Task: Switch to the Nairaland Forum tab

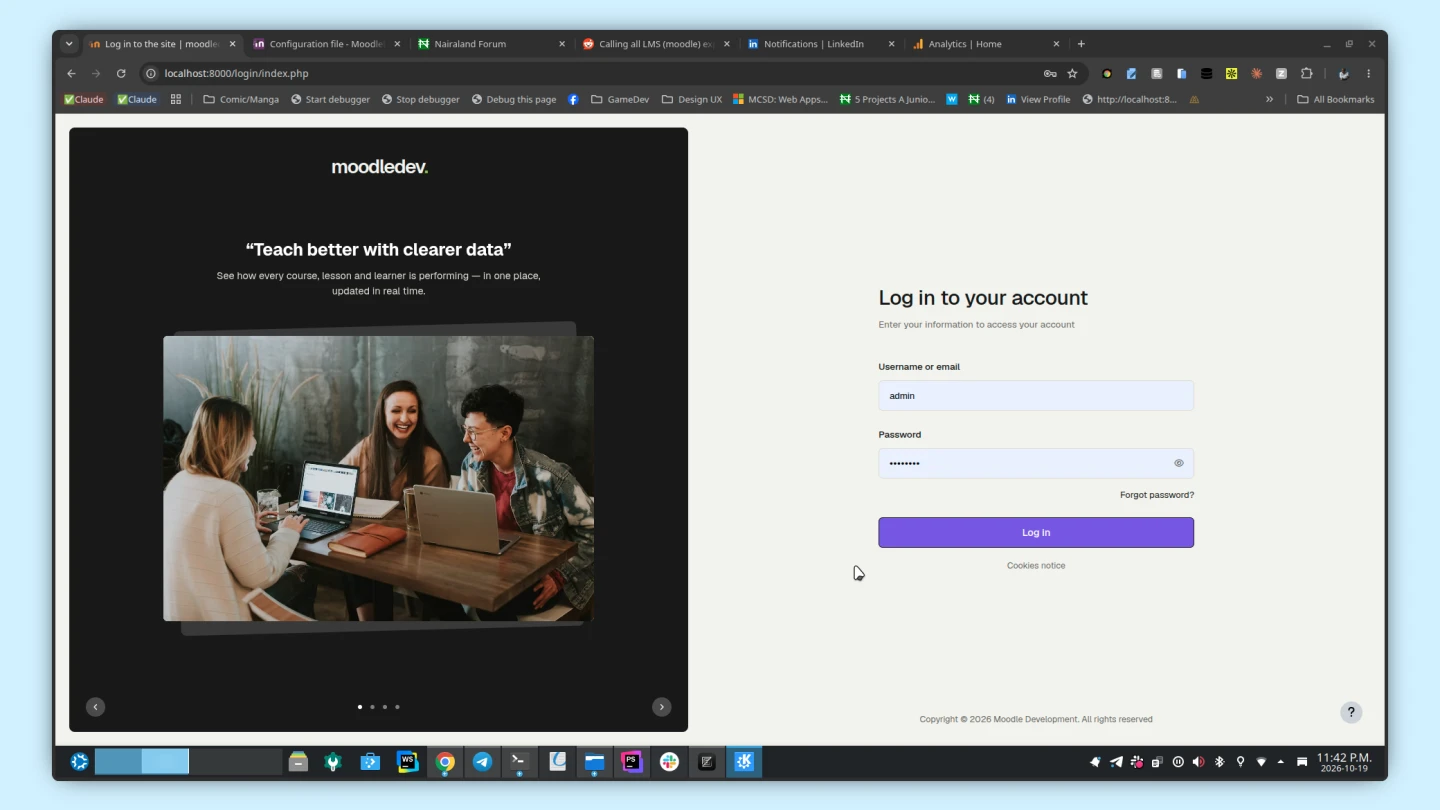Action: 490,44
